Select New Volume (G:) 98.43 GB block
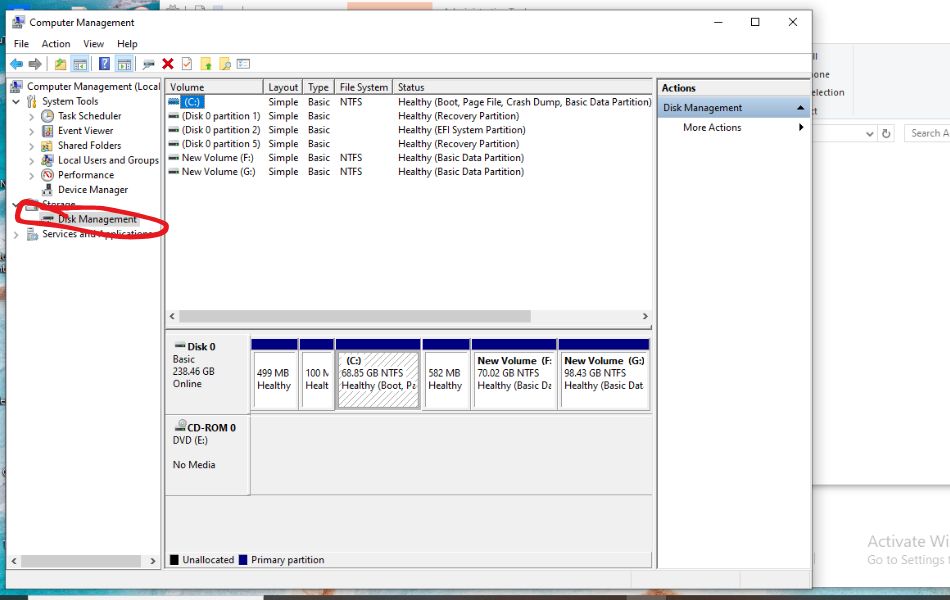 pyautogui.click(x=604, y=375)
